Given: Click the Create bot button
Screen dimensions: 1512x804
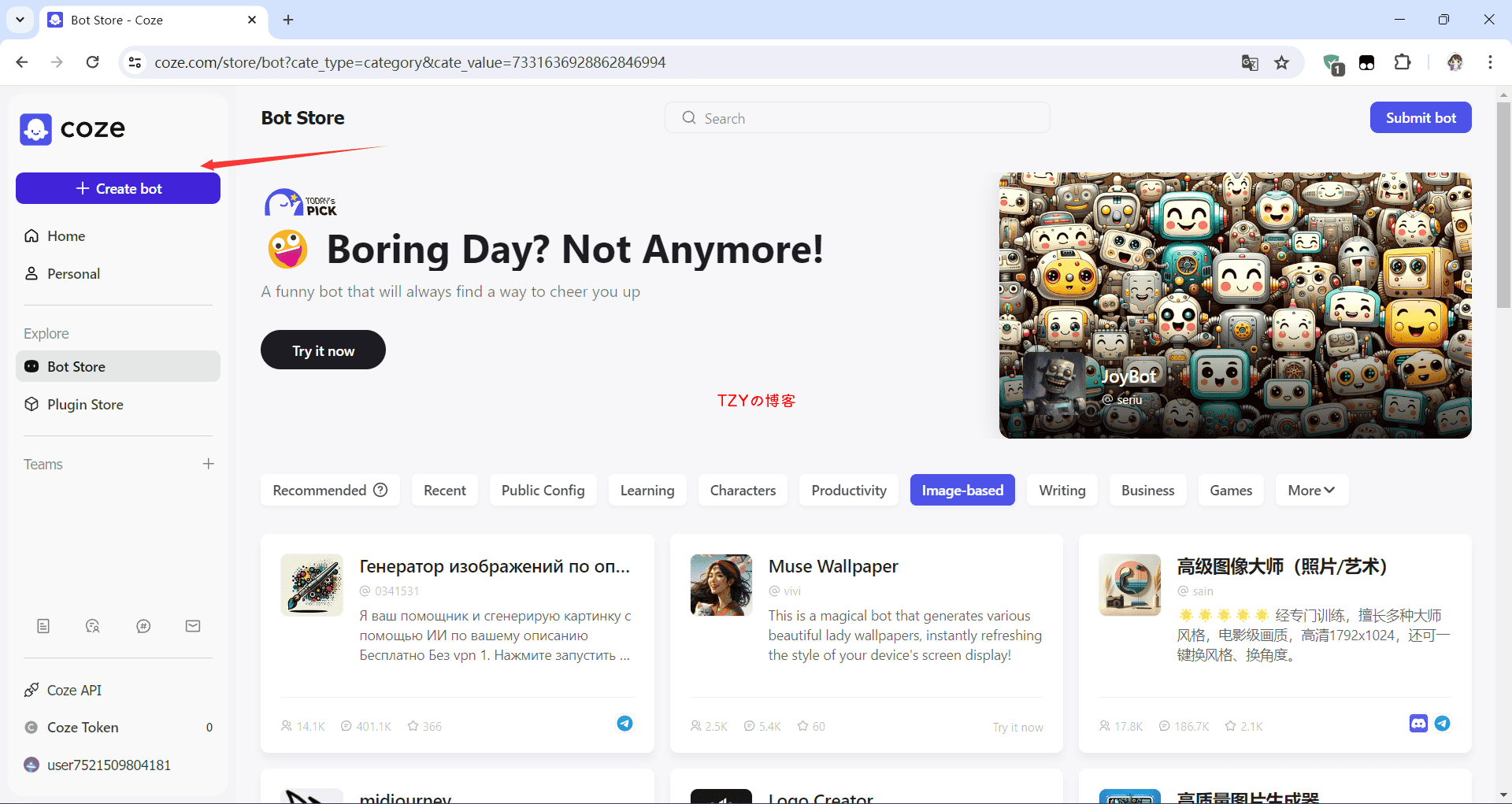Looking at the screenshot, I should click(118, 189).
